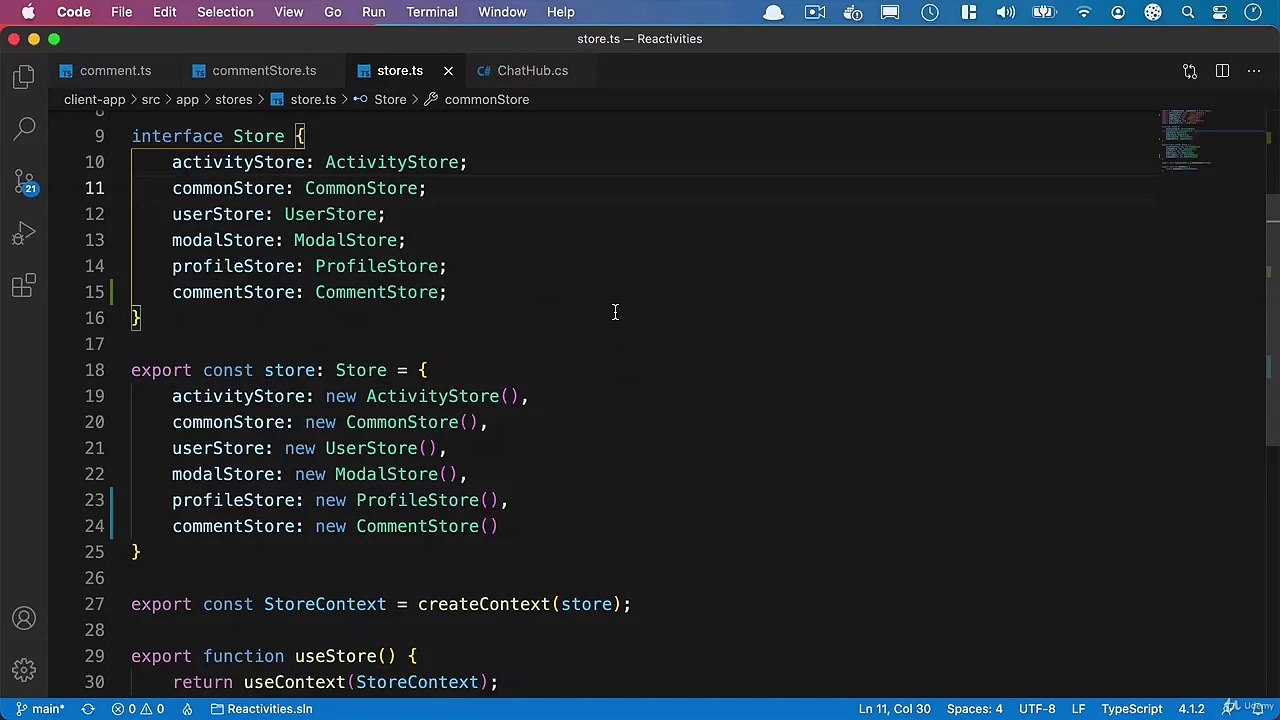Open the Run and Debug view
1280x720 pixels.
24,234
